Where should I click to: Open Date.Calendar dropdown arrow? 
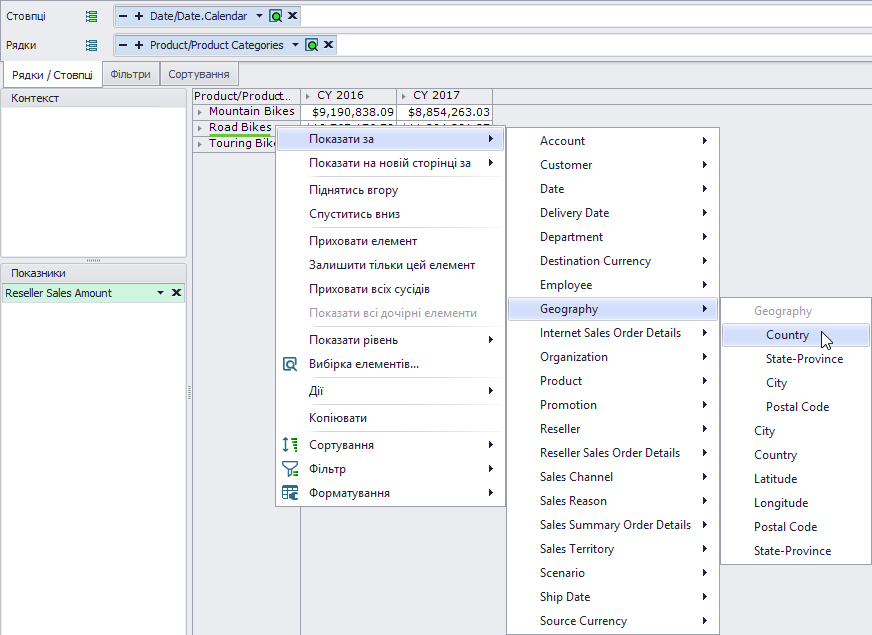pyautogui.click(x=259, y=16)
